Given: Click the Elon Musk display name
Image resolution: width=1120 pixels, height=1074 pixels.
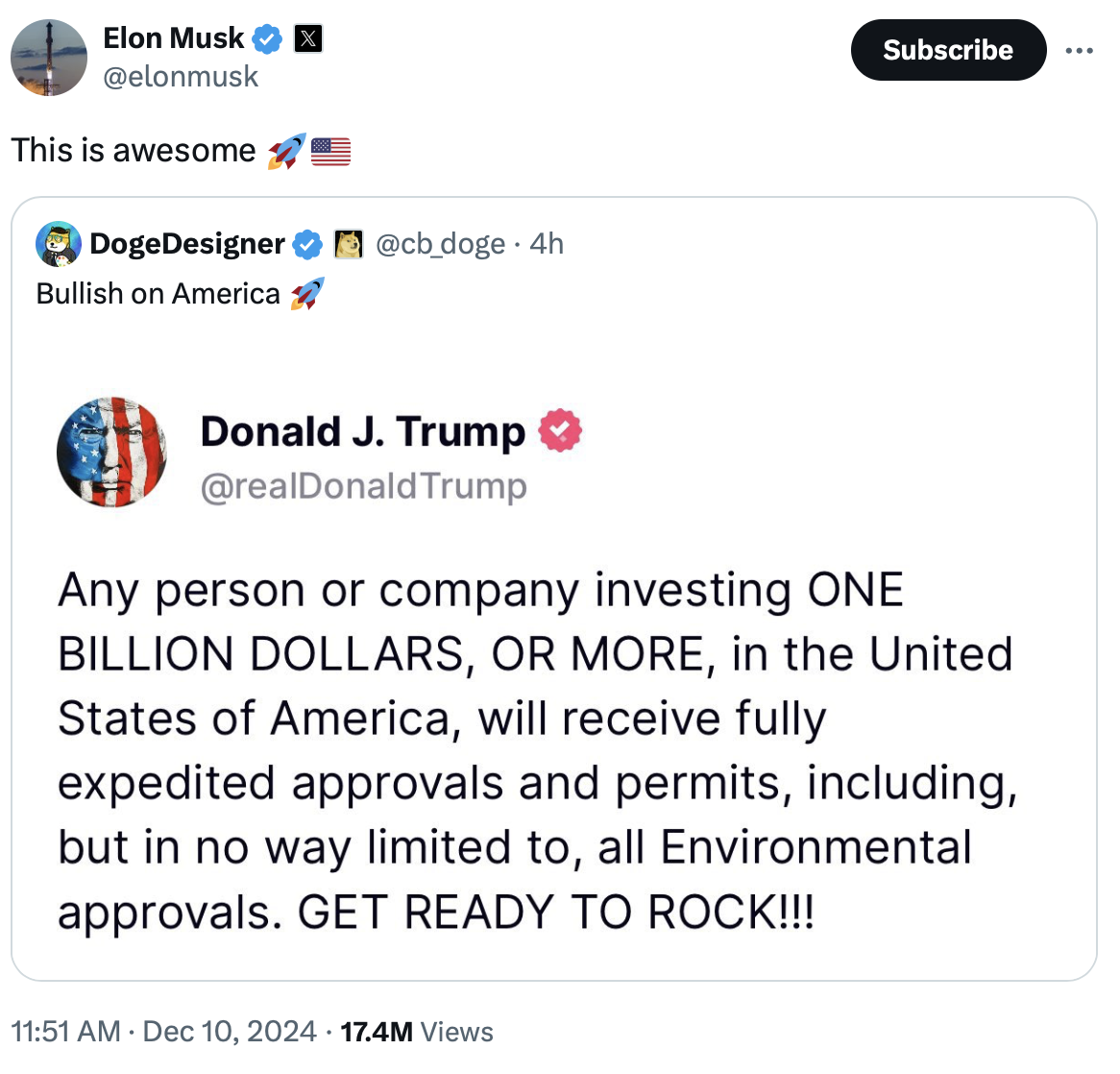Looking at the screenshot, I should click(x=173, y=38).
